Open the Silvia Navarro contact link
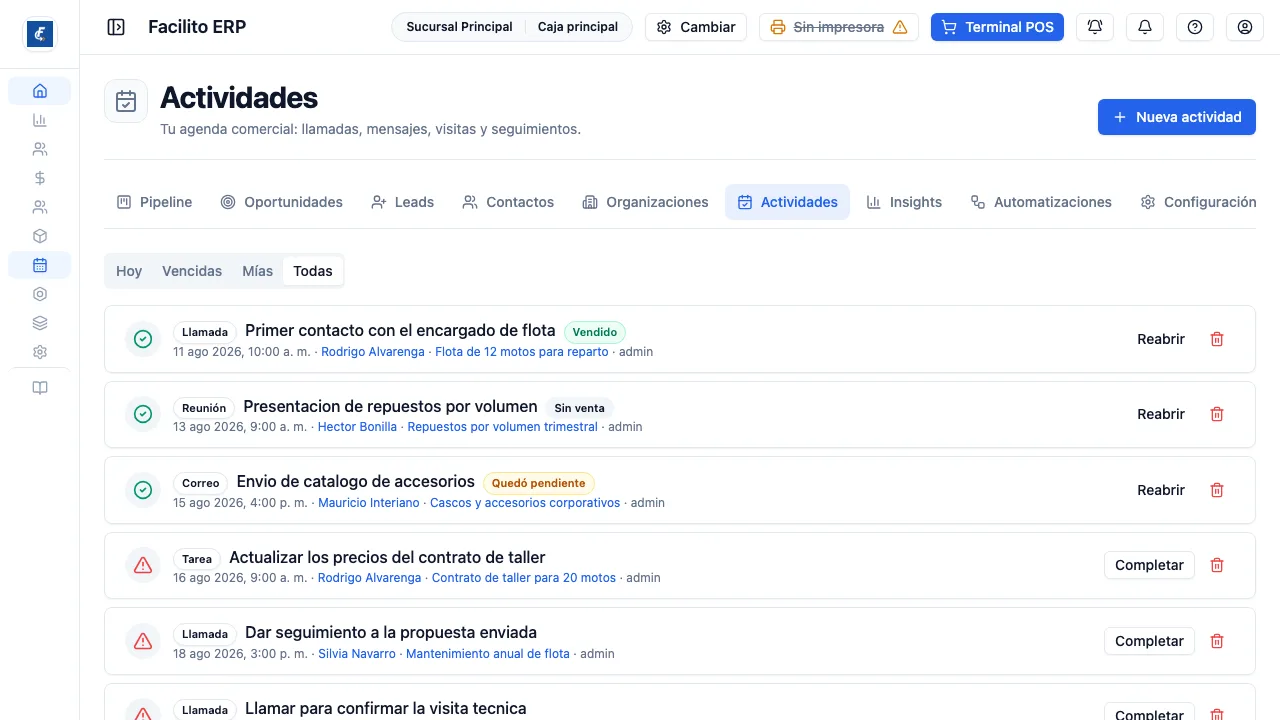The image size is (1280, 720). 357,654
